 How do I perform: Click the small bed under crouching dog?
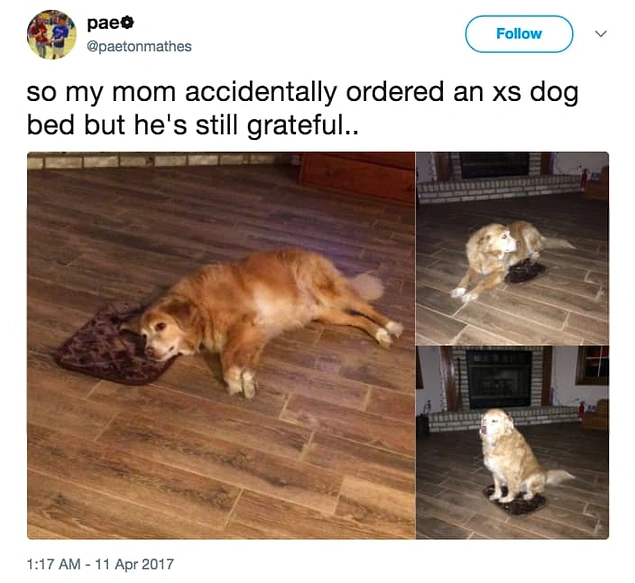pos(525,272)
